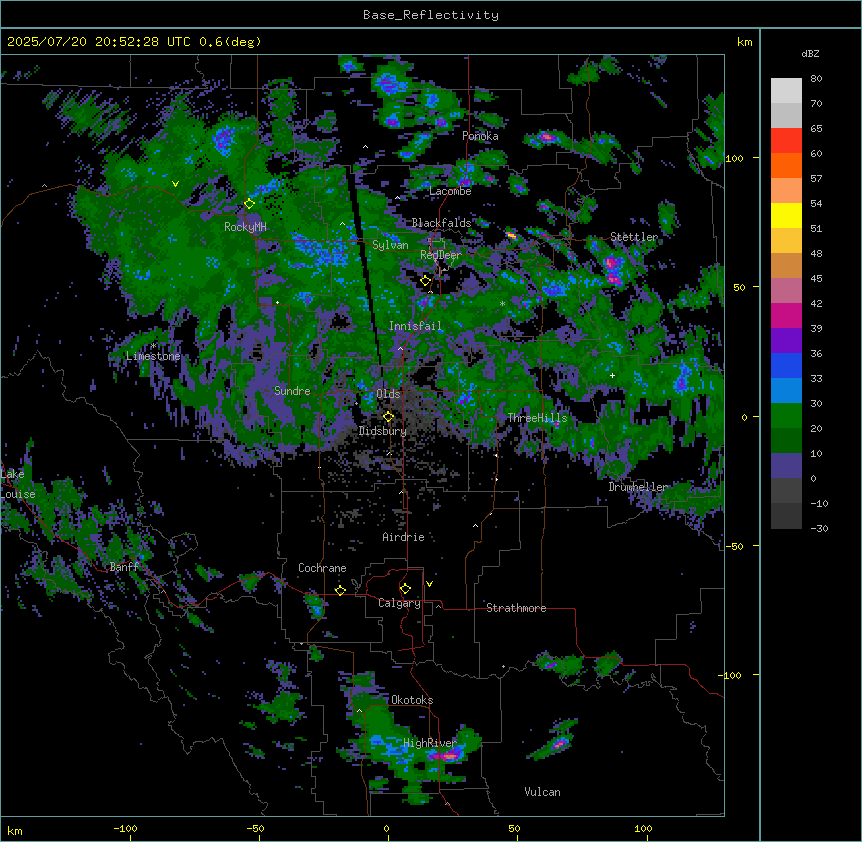Click the -100 km tick on right axis
The image size is (862, 842).
(x=731, y=675)
